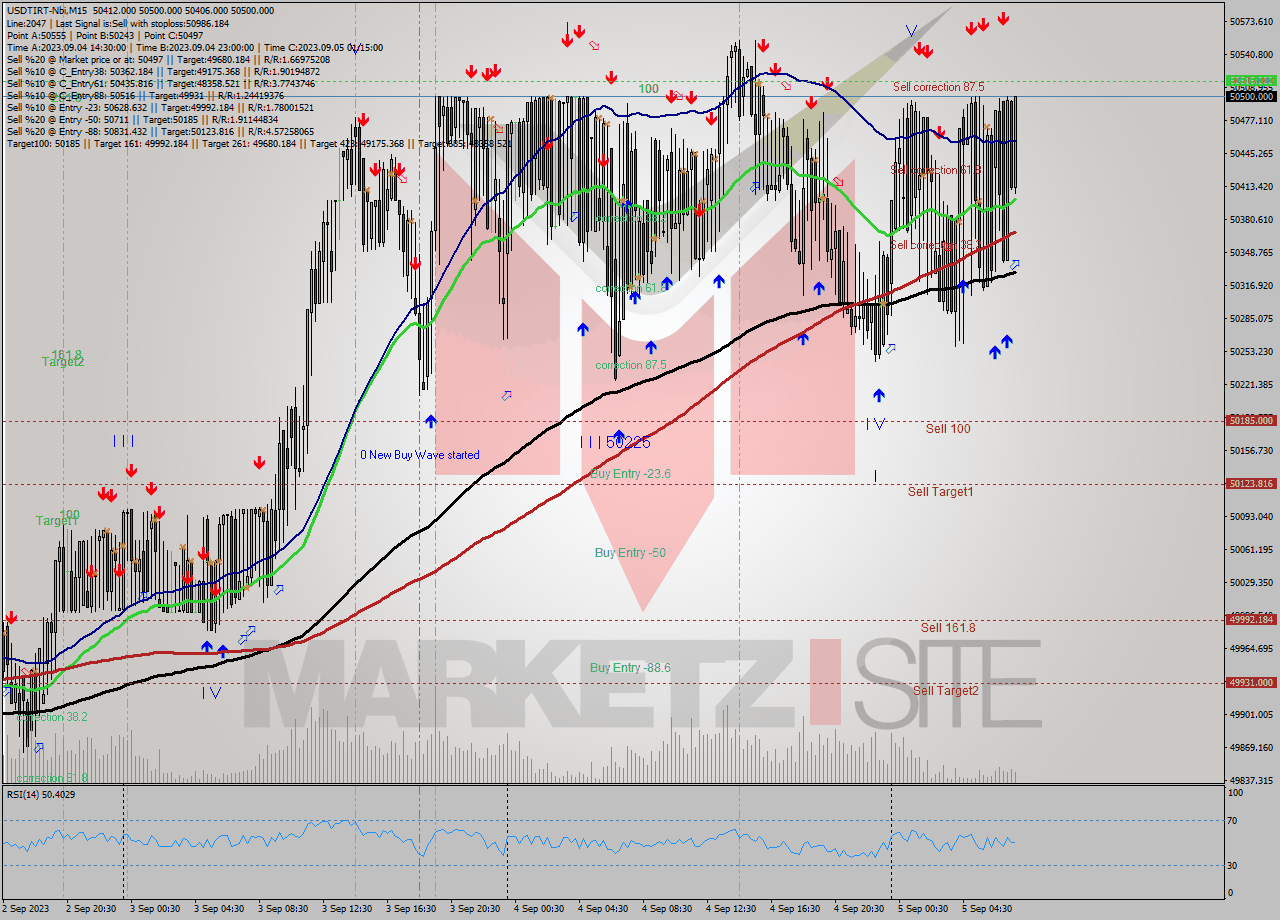The width and height of the screenshot is (1280, 920).
Task: Click the 'Buy Entry -88.6' label
Action: (630, 667)
